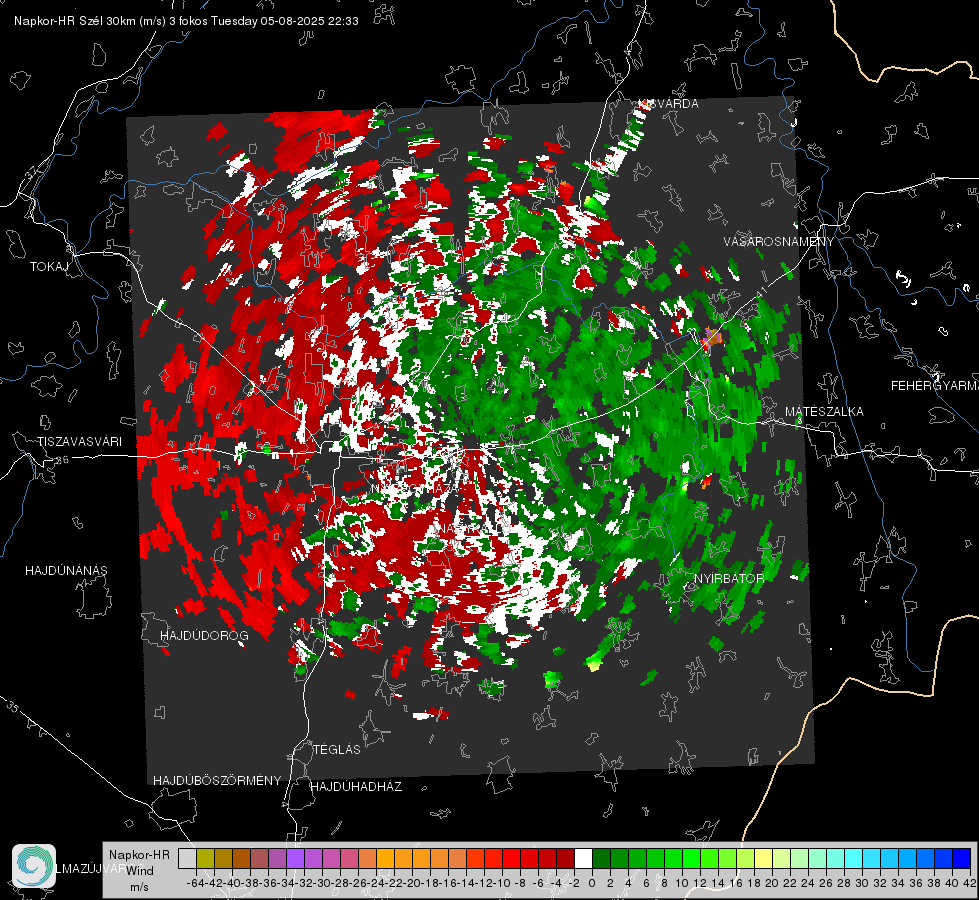Click the NYÍRBÁTOR town label

[x=729, y=578]
